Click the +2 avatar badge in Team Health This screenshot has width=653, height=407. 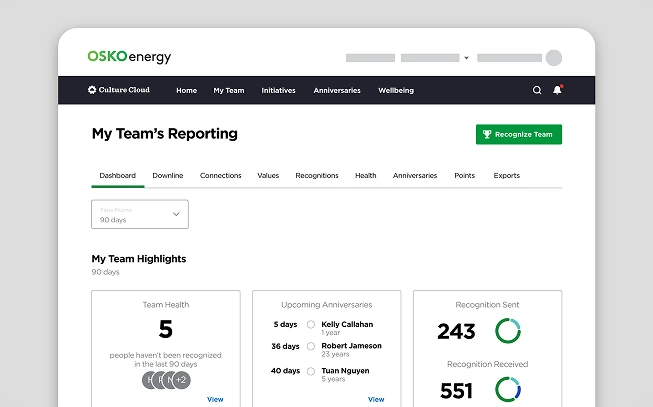click(x=181, y=380)
